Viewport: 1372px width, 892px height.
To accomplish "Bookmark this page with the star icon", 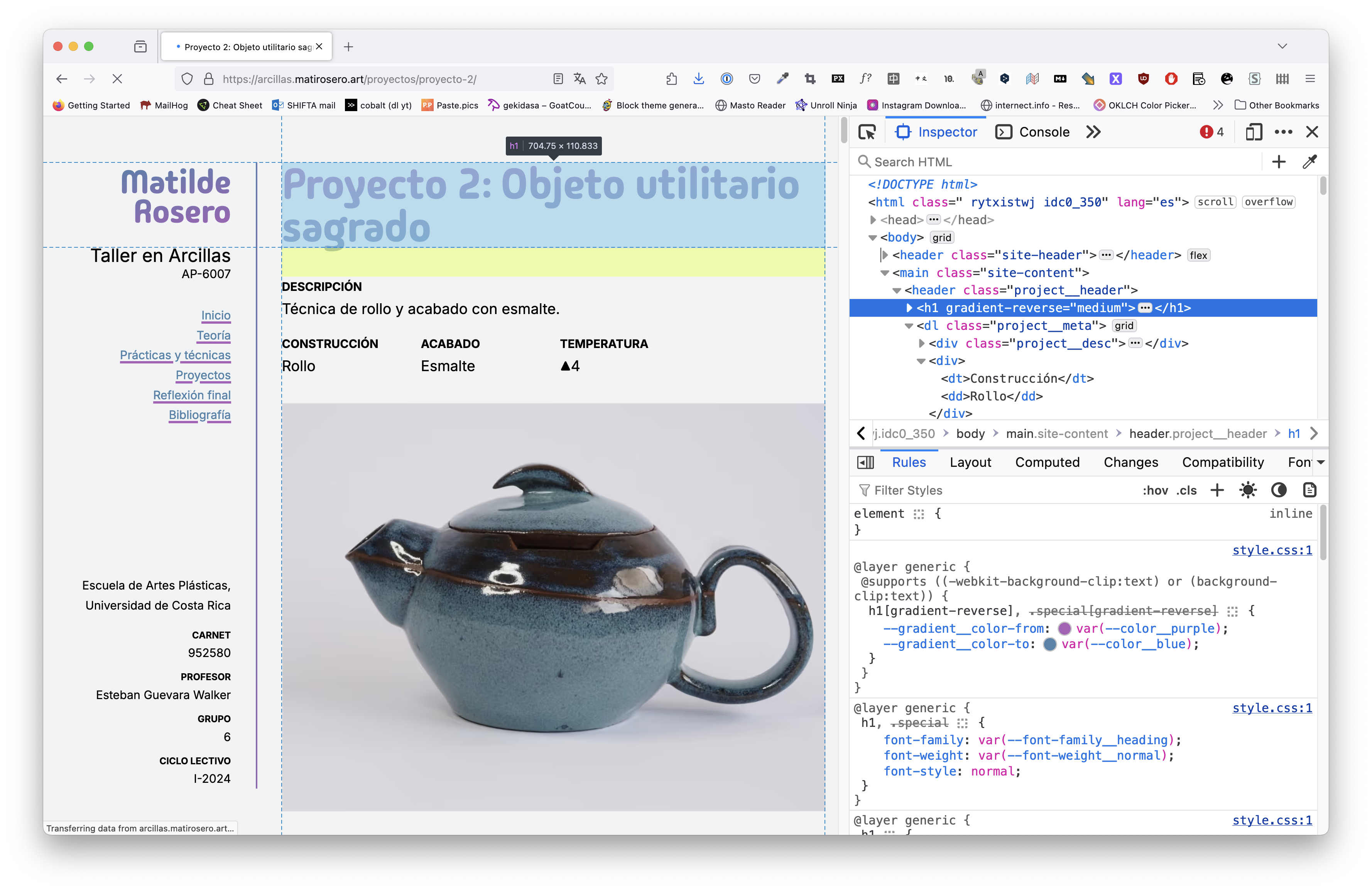I will [601, 79].
